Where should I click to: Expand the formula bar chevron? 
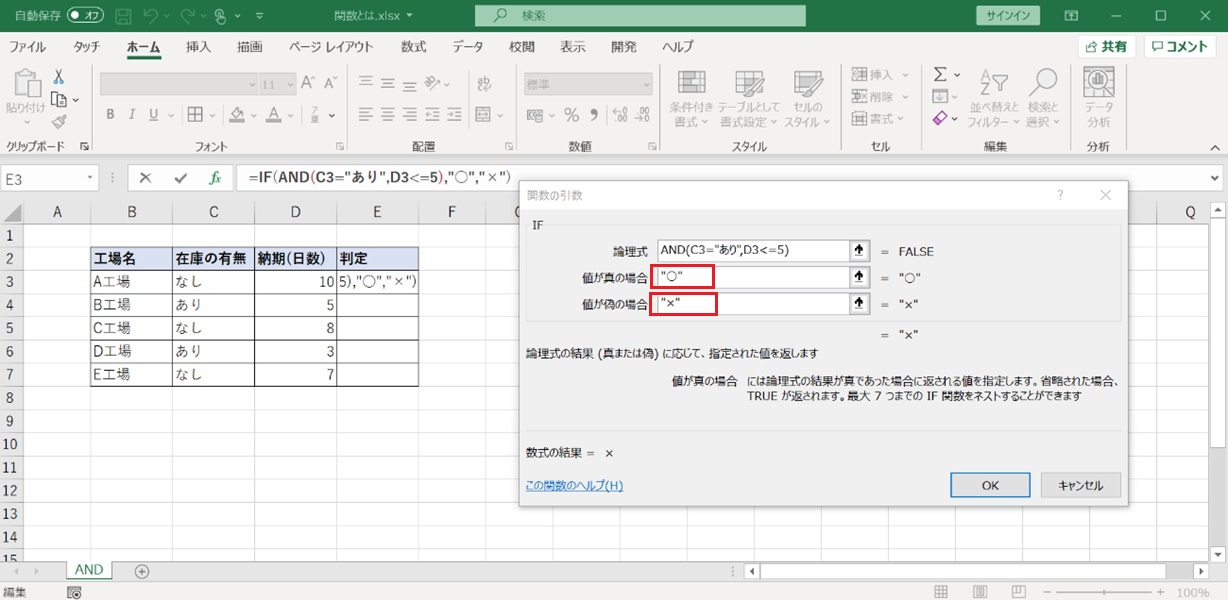(1215, 178)
